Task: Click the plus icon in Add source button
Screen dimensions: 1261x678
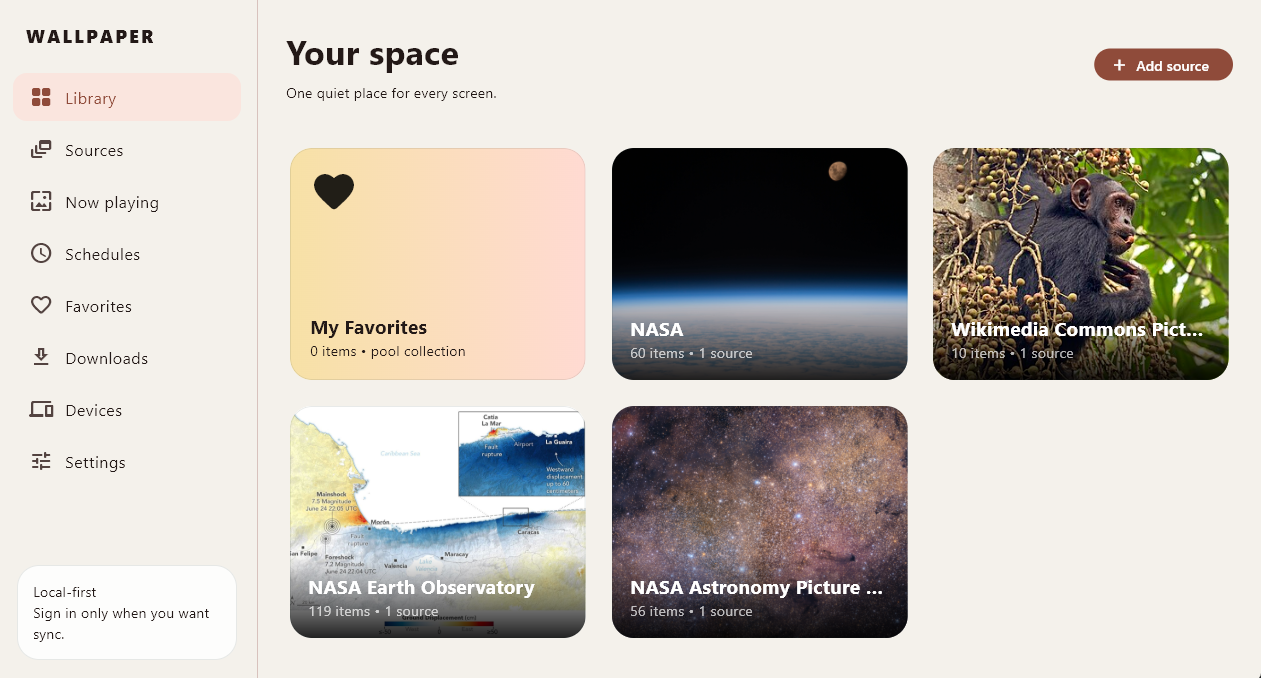Action: (x=1119, y=65)
